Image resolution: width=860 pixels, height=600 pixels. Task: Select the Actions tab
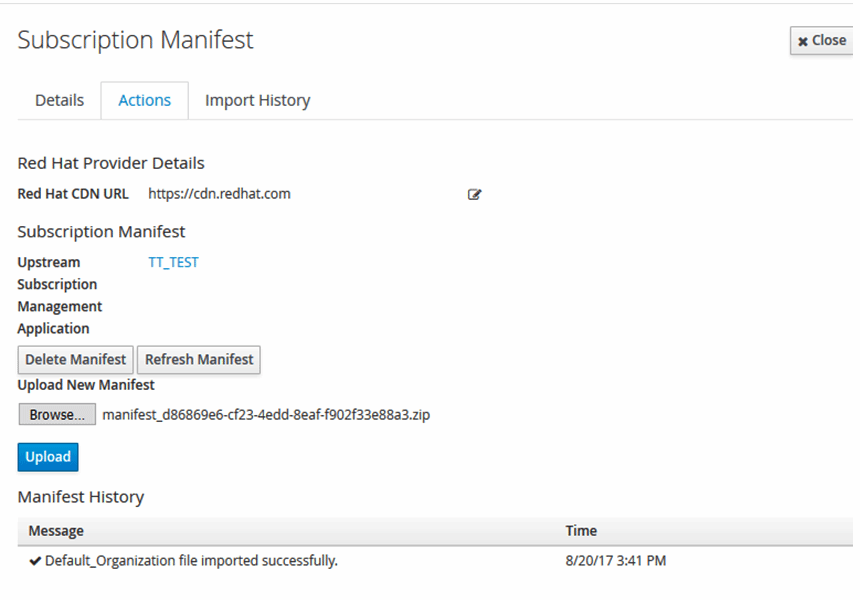(144, 99)
